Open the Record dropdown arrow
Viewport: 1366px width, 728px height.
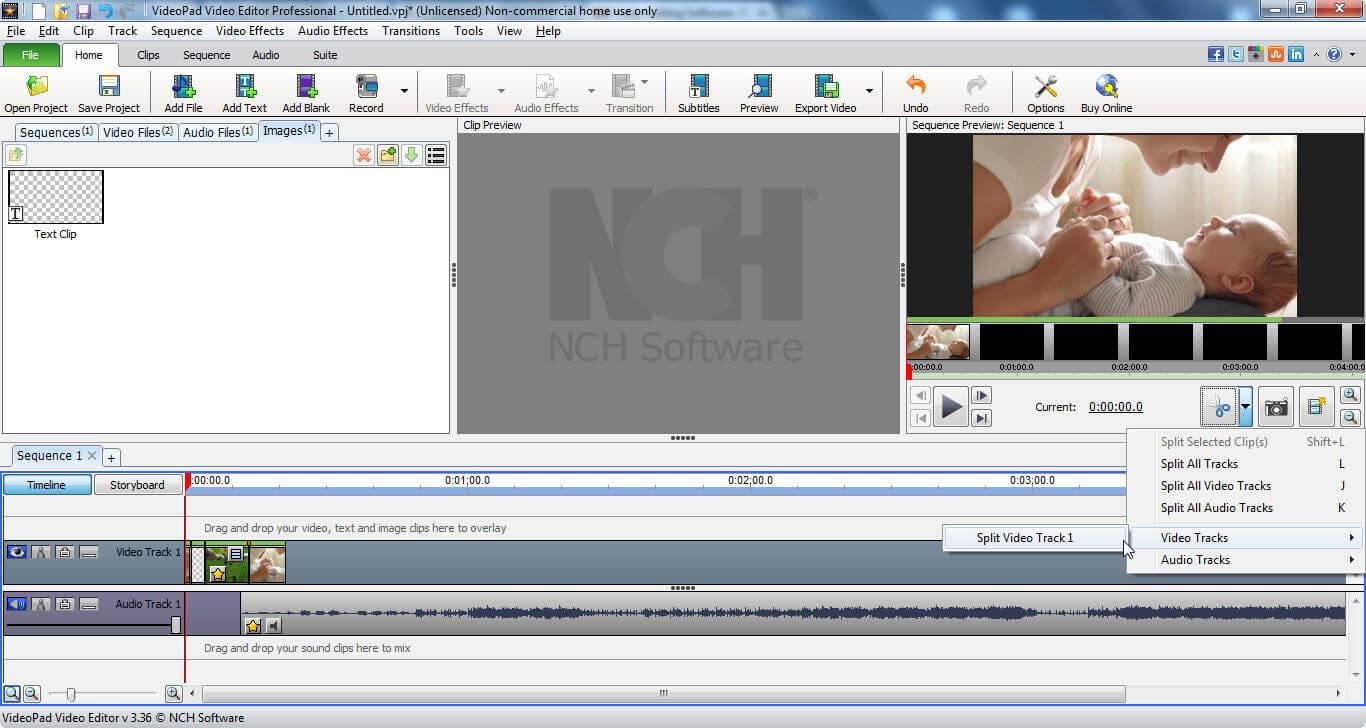404,91
